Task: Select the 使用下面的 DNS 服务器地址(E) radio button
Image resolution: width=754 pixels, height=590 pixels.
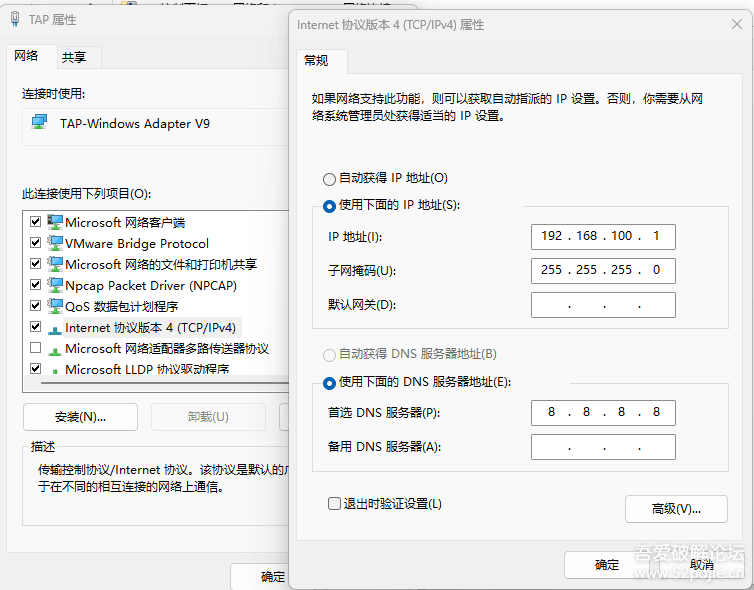Action: [329, 383]
